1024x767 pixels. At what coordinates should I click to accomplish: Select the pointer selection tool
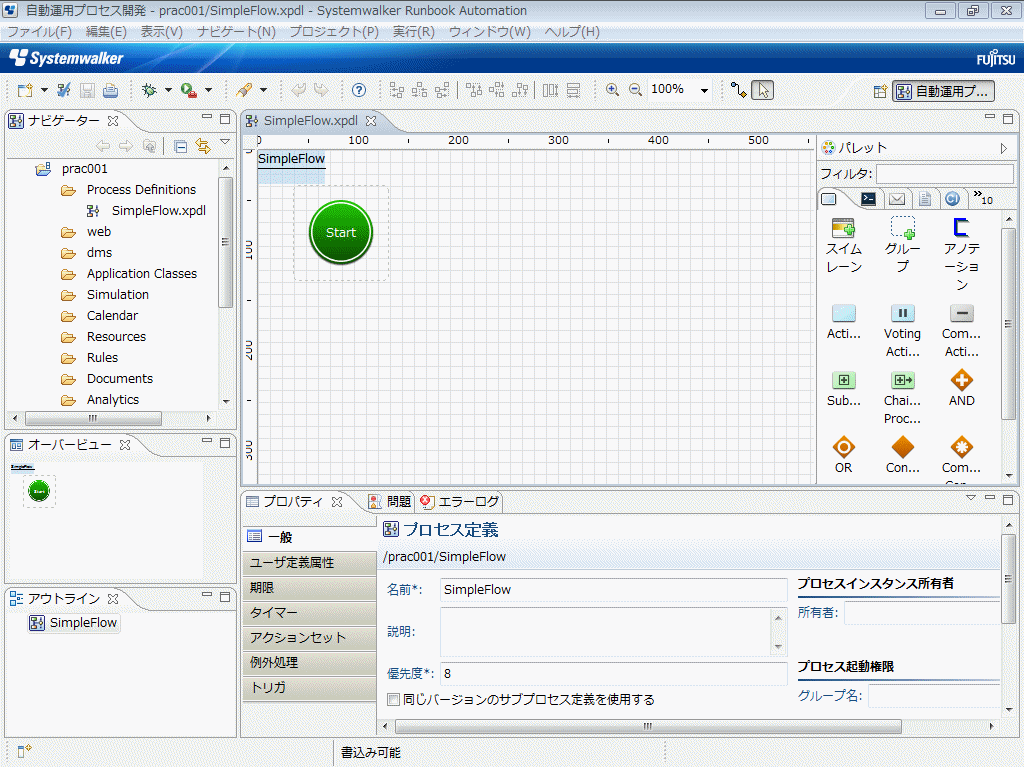point(763,90)
